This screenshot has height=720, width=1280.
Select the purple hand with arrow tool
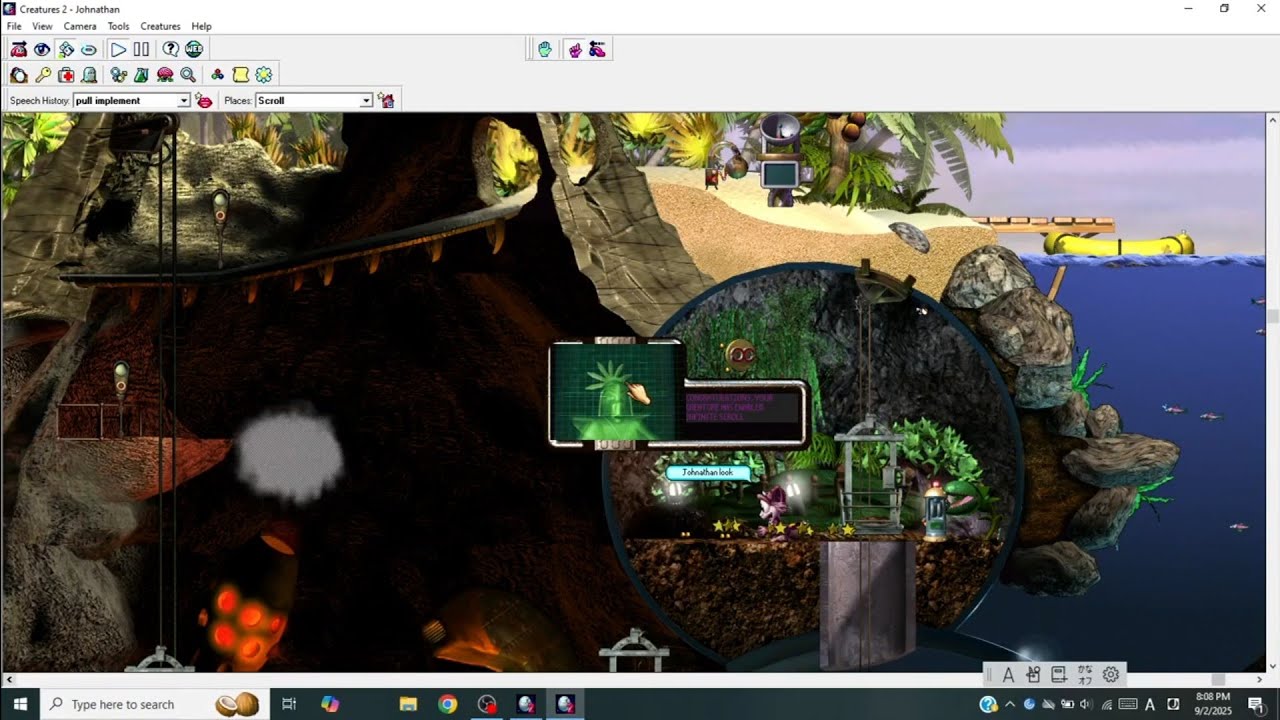click(x=598, y=49)
